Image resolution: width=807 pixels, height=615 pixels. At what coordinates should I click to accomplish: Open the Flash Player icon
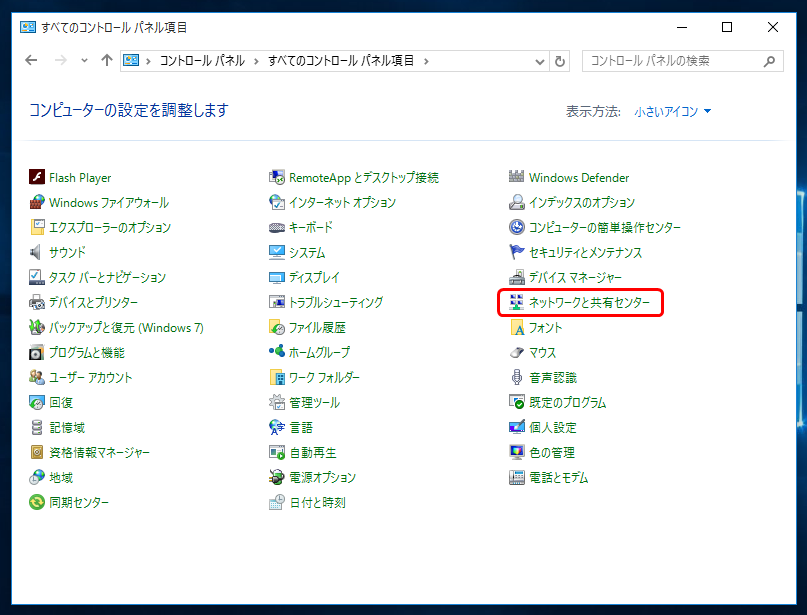pyautogui.click(x=37, y=177)
